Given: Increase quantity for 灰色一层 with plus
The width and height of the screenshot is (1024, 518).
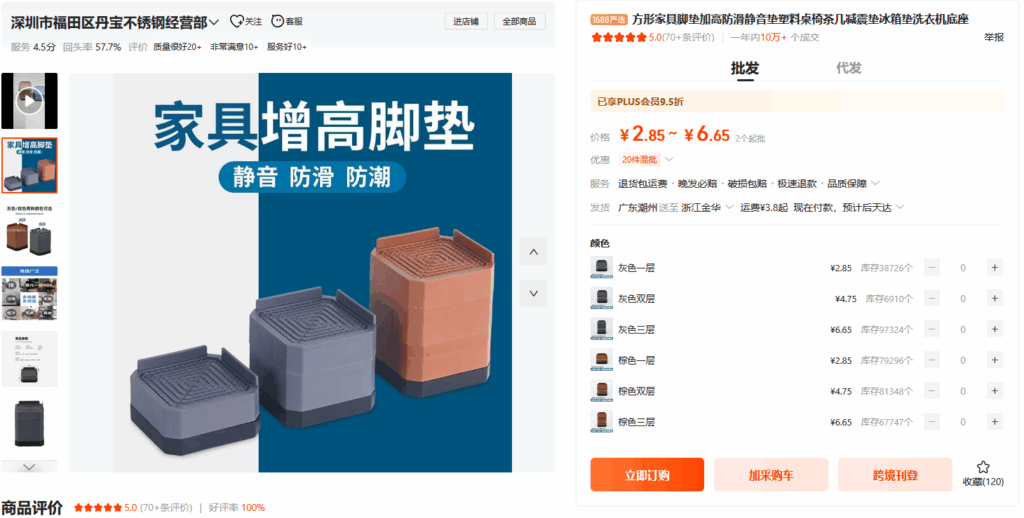Looking at the screenshot, I should coord(995,268).
